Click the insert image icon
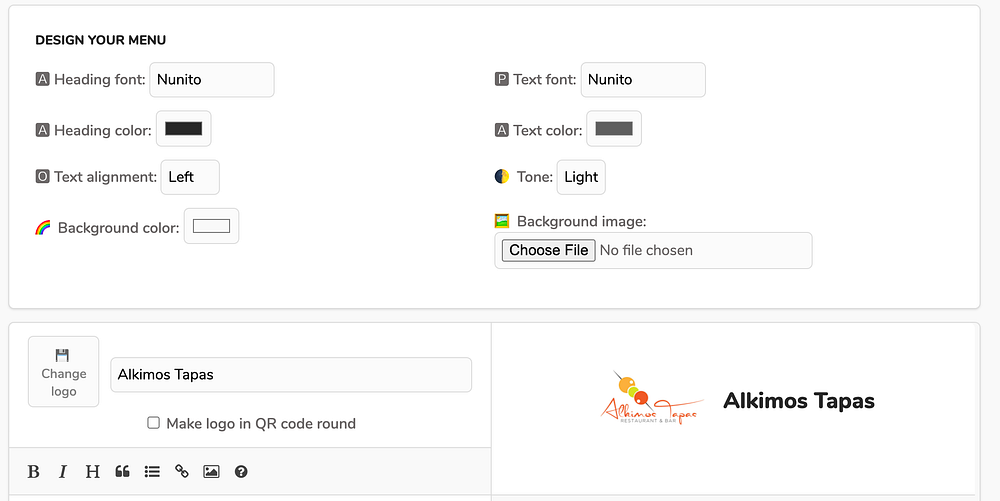Image resolution: width=1000 pixels, height=501 pixels. pos(211,472)
